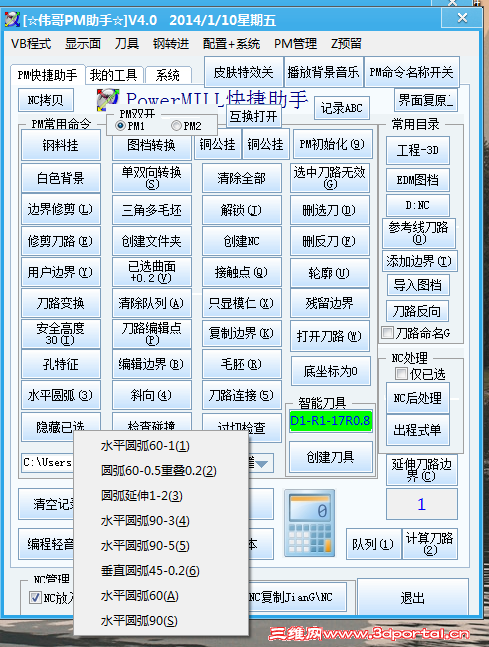Viewport: 489px width, 647px height.
Task: Tick the 仅已选 checkbox
Action: [401, 374]
